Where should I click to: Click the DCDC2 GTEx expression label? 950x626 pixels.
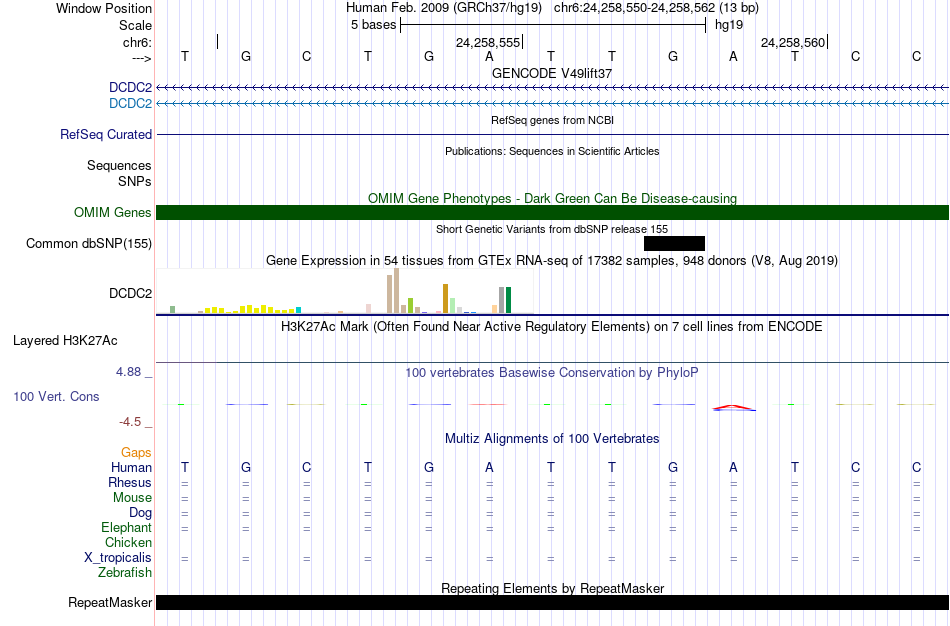click(x=130, y=293)
